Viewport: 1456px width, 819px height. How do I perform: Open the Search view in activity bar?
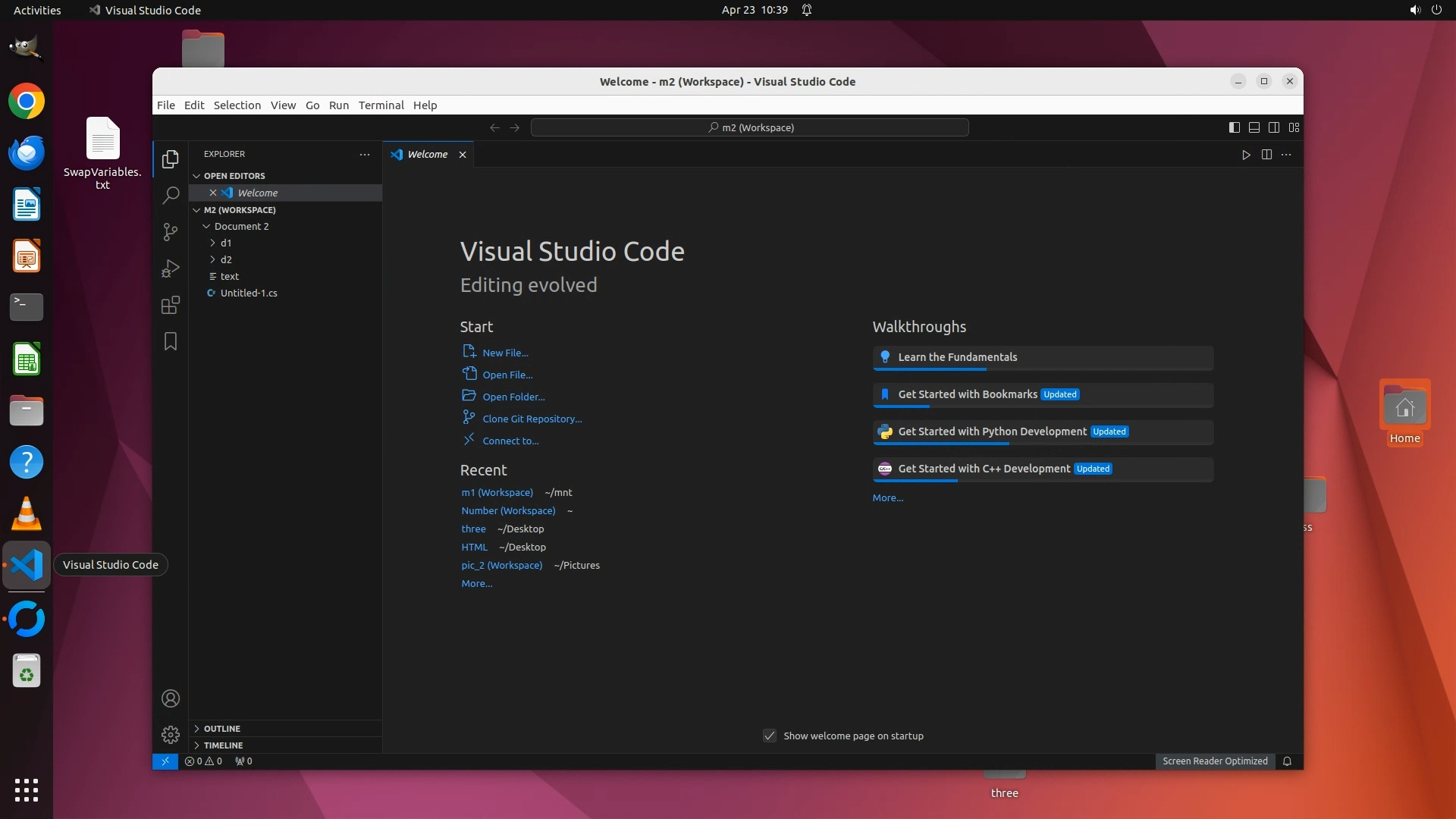coord(171,195)
